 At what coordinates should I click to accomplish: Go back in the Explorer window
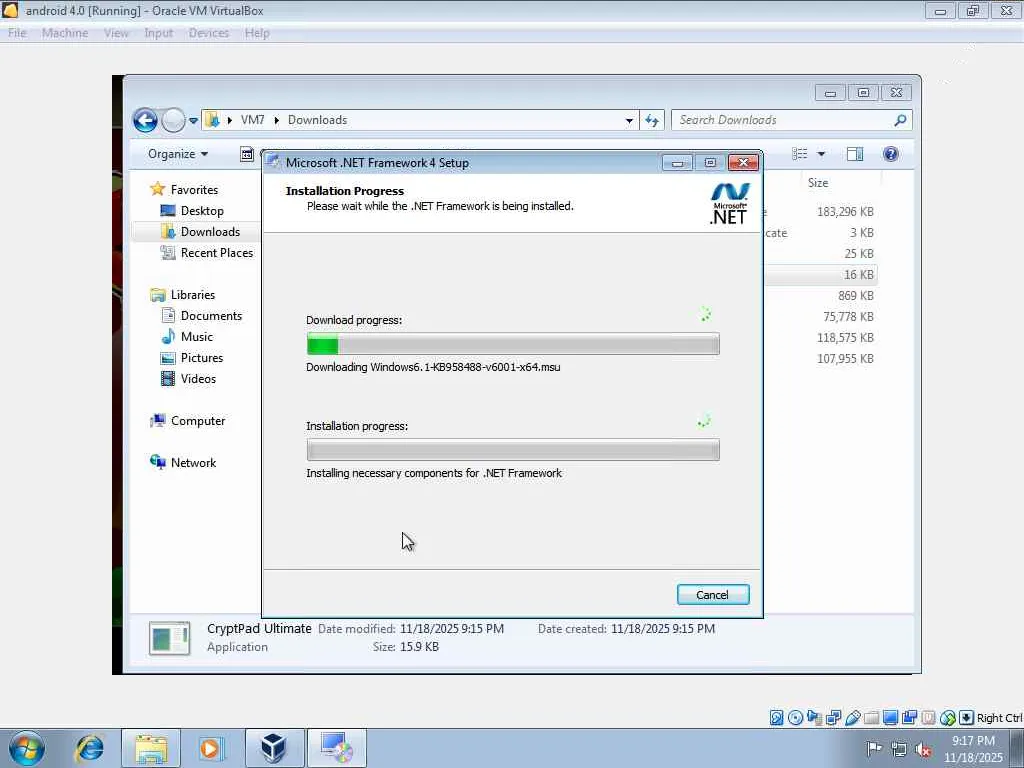145,120
